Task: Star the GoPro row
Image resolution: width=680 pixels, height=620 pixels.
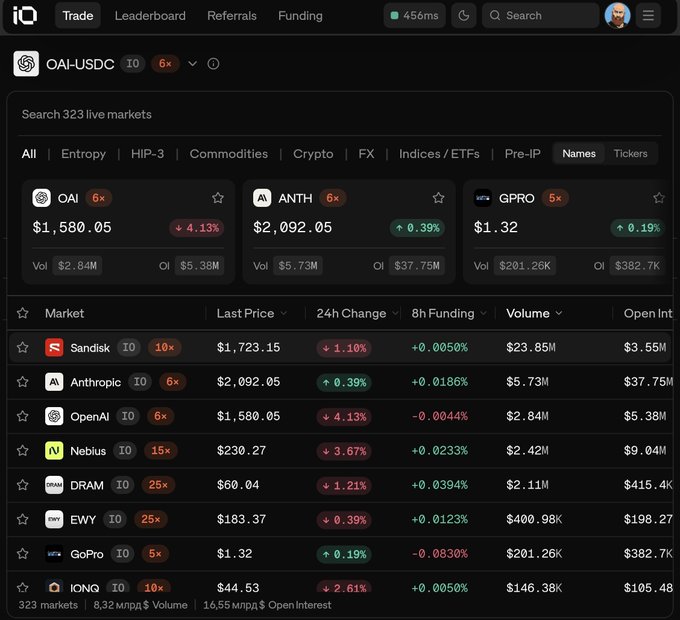Action: [23, 554]
